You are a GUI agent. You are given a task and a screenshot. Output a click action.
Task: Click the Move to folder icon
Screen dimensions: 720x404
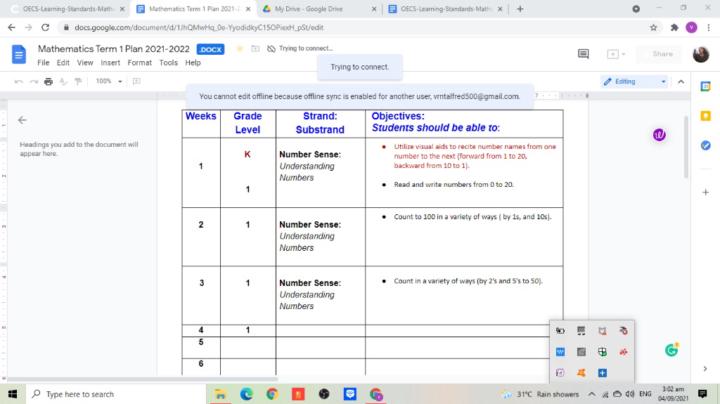tap(255, 49)
